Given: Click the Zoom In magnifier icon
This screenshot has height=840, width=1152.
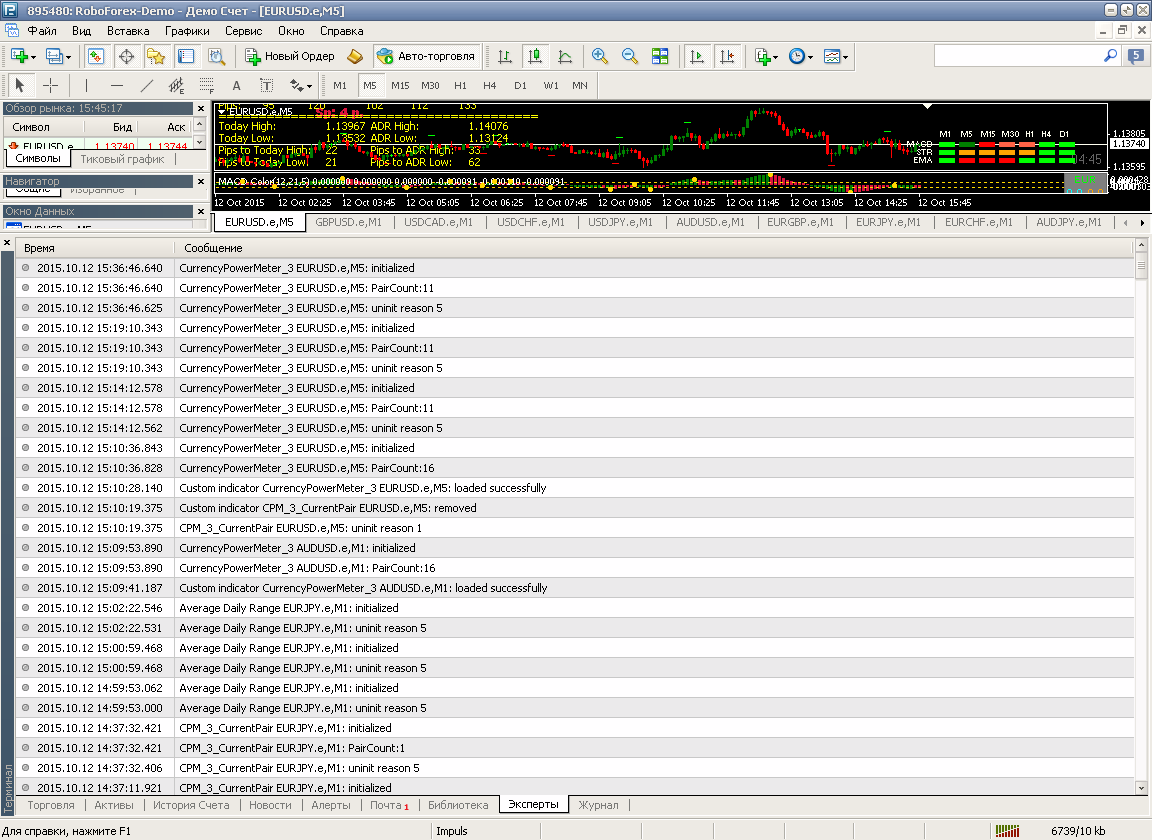Looking at the screenshot, I should click(600, 57).
